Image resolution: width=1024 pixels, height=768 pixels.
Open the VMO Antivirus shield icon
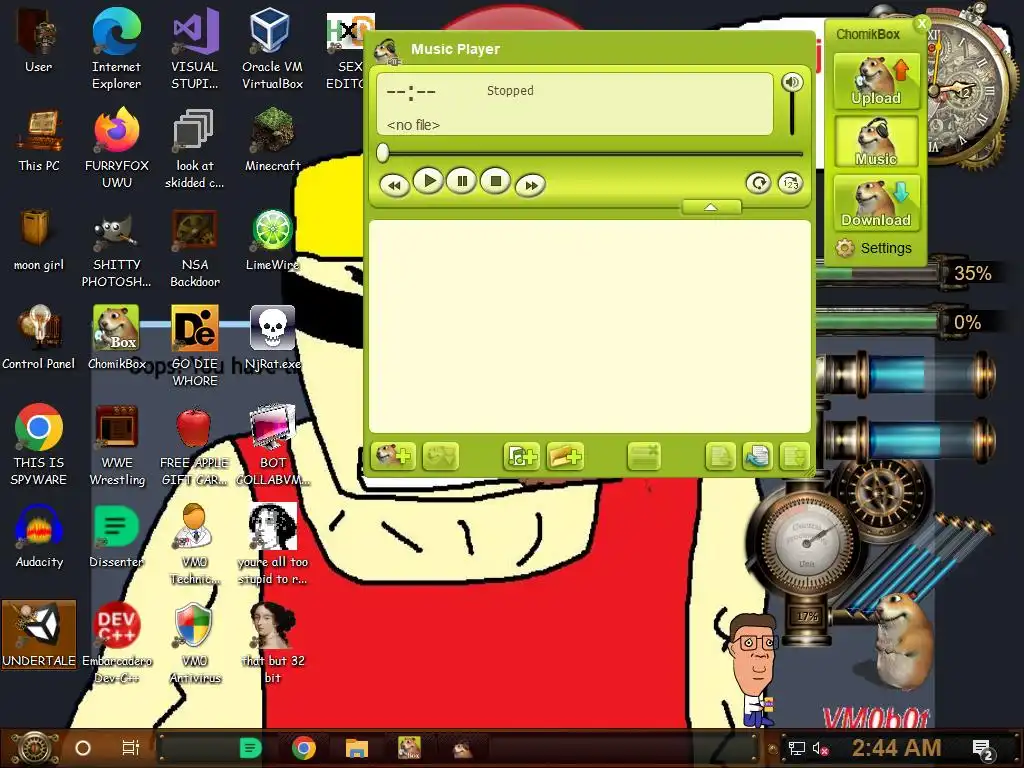(195, 643)
